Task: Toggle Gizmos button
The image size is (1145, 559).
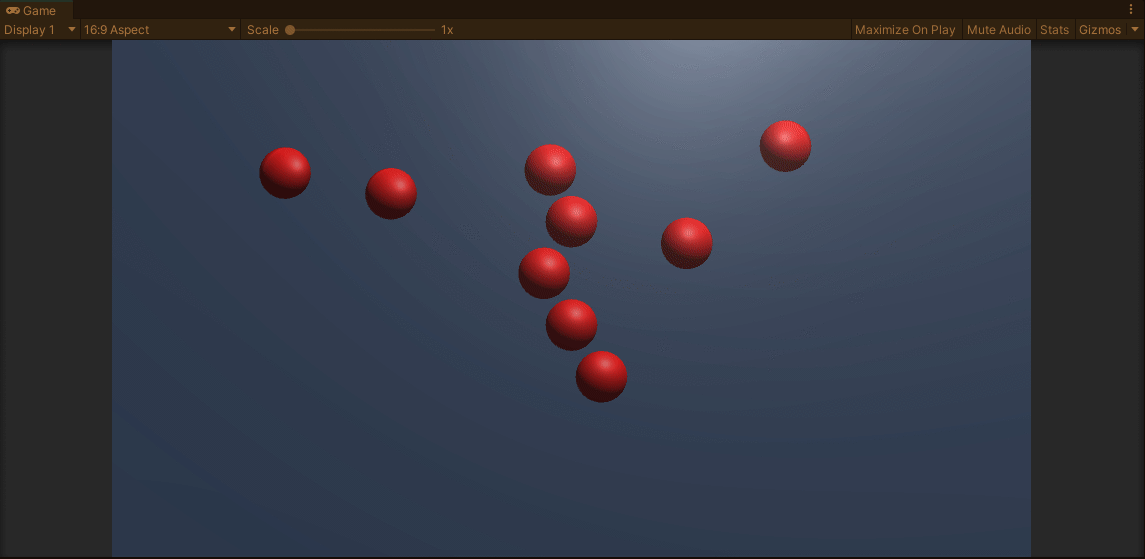Action: coord(1100,30)
